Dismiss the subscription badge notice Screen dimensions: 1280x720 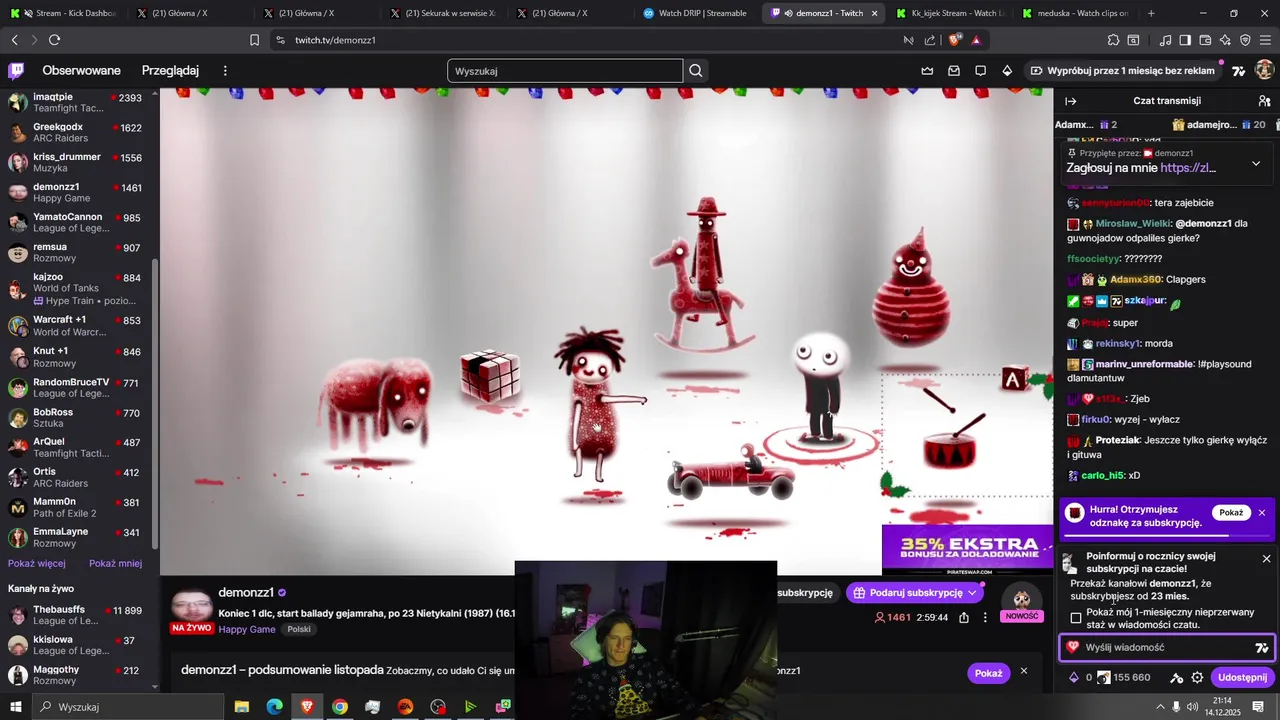pyautogui.click(x=1262, y=513)
